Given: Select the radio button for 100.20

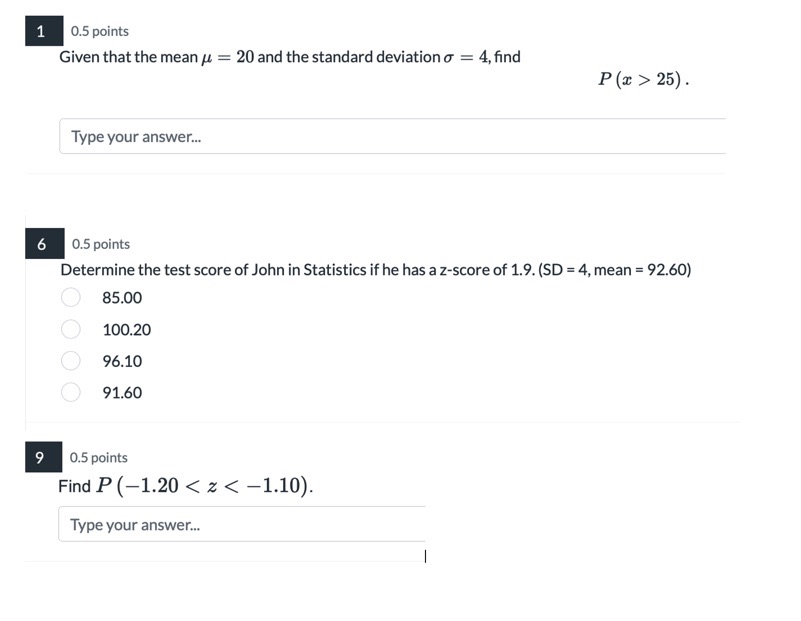Looking at the screenshot, I should [x=70, y=330].
